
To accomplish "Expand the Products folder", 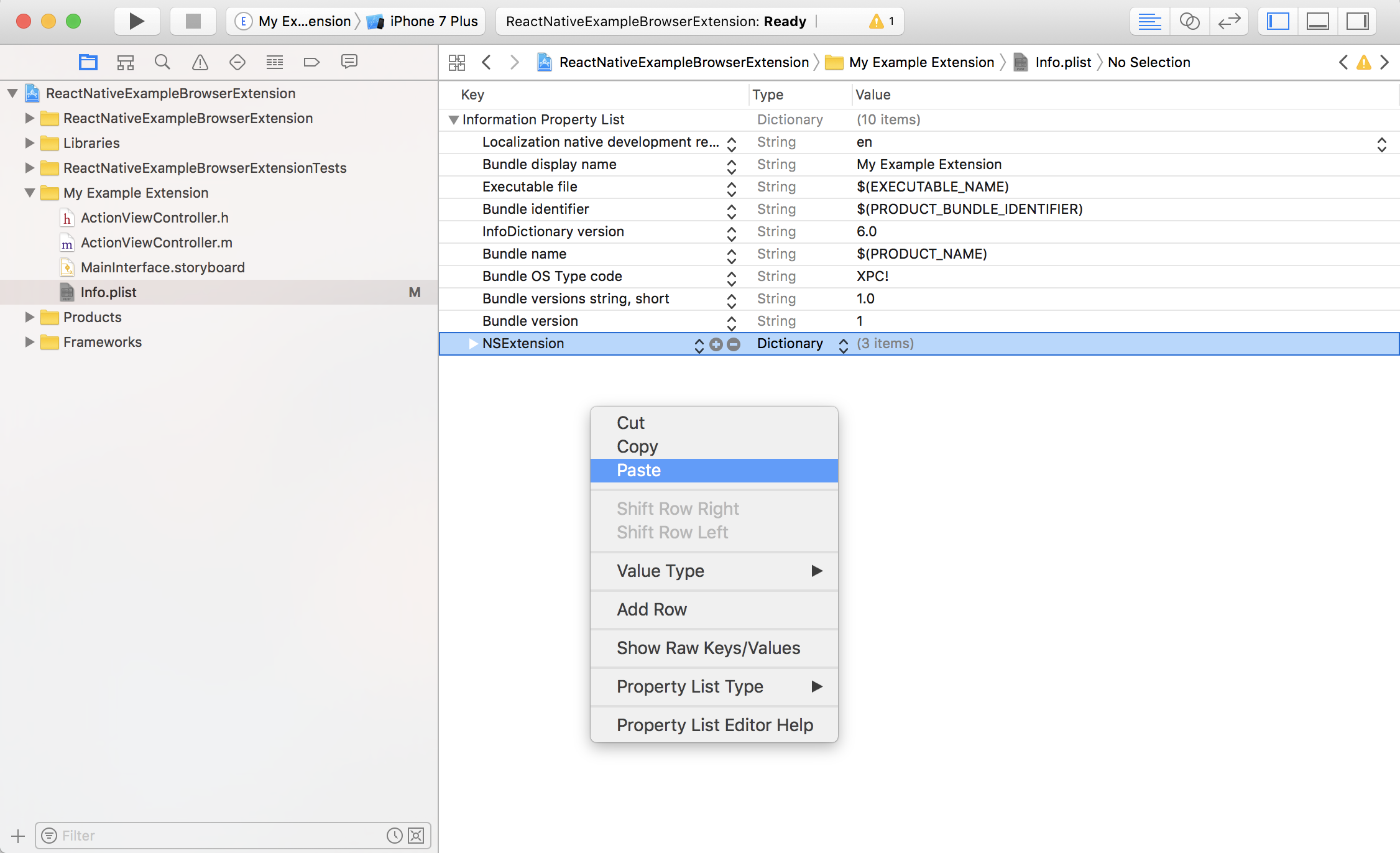I will point(29,317).
